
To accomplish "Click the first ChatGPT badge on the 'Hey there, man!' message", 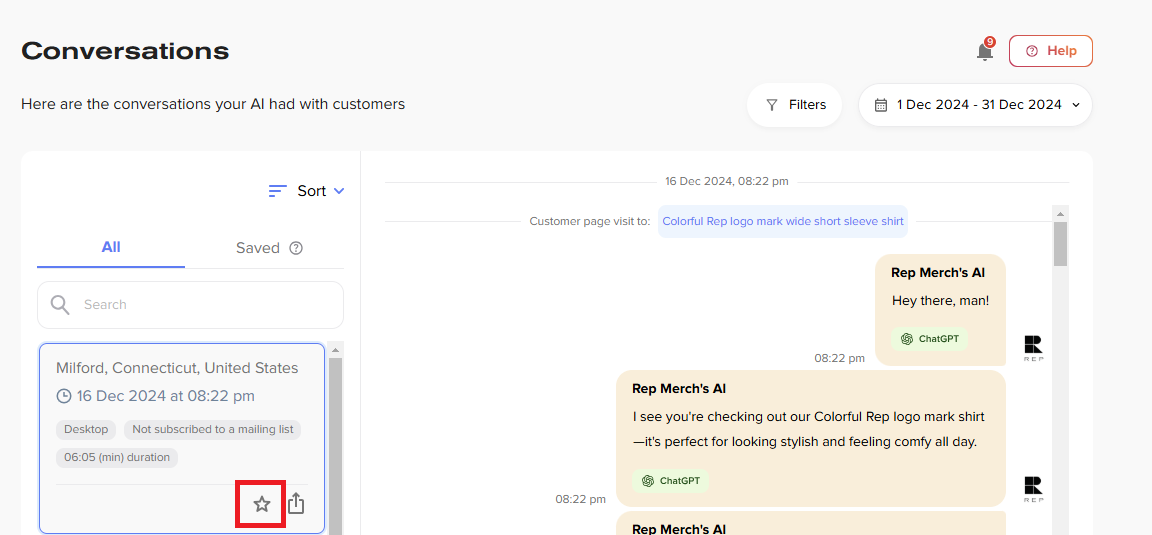I will tap(929, 339).
